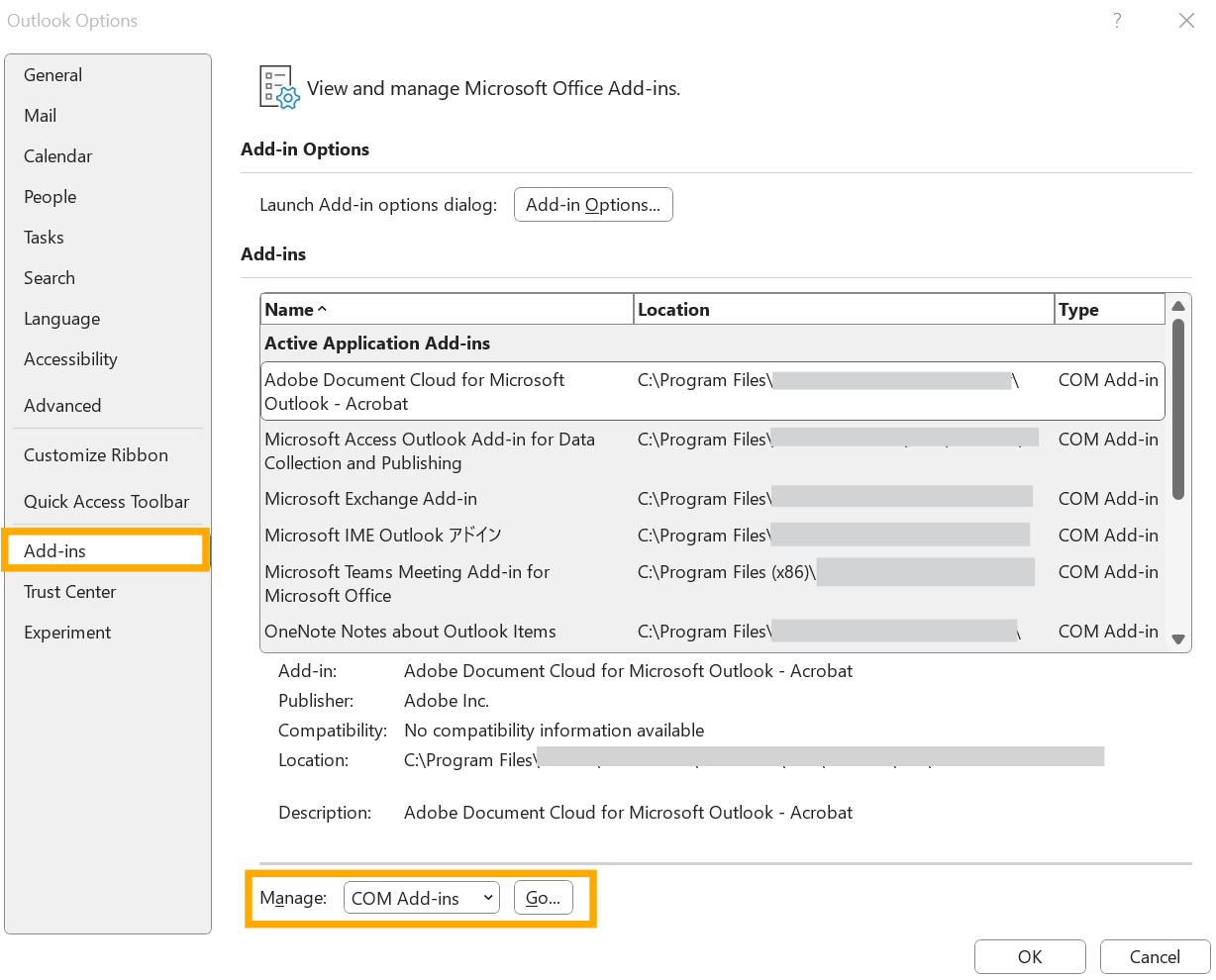Screen dimensions: 1216x980
Task: Click the Help question mark icon
Action: tap(1117, 21)
